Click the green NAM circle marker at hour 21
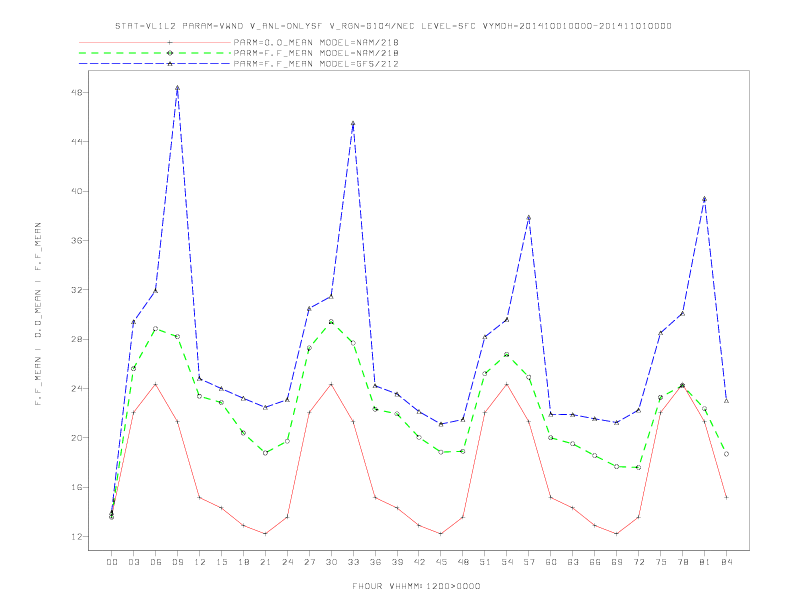This screenshot has width=792, height=612. click(265, 453)
